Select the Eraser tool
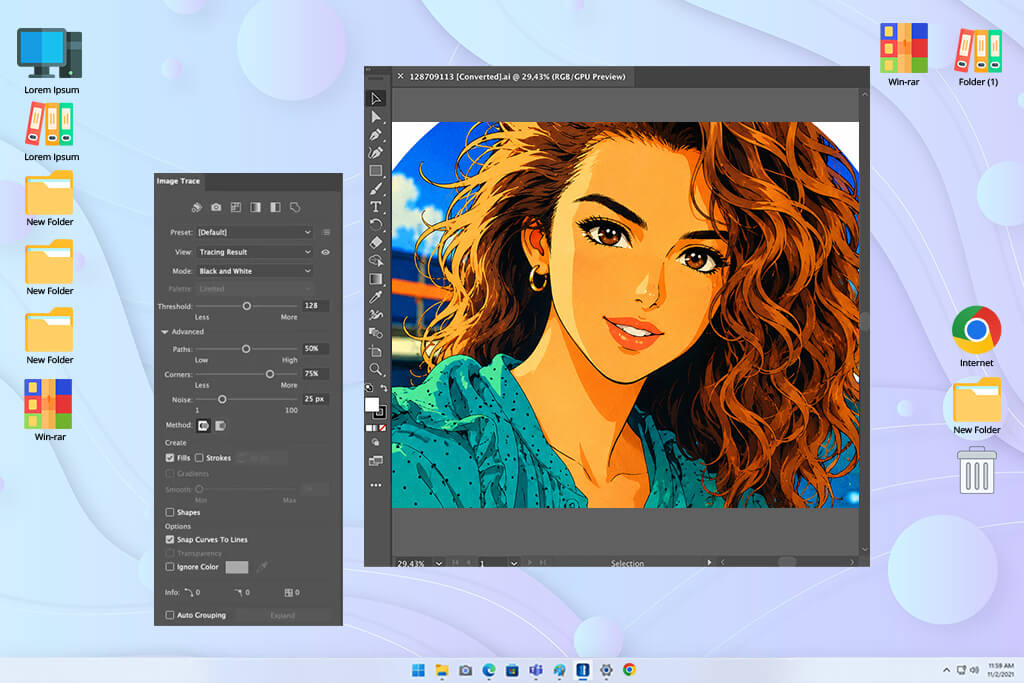Screen dimensions: 1024x683 point(376,243)
